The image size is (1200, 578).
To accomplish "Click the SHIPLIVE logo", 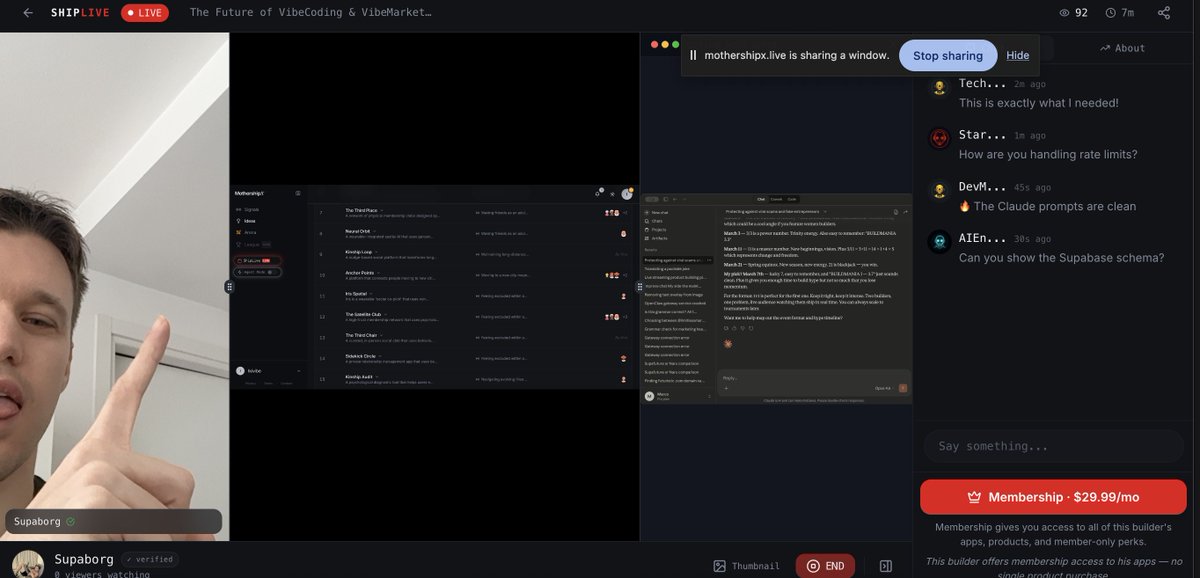I will pyautogui.click(x=80, y=13).
